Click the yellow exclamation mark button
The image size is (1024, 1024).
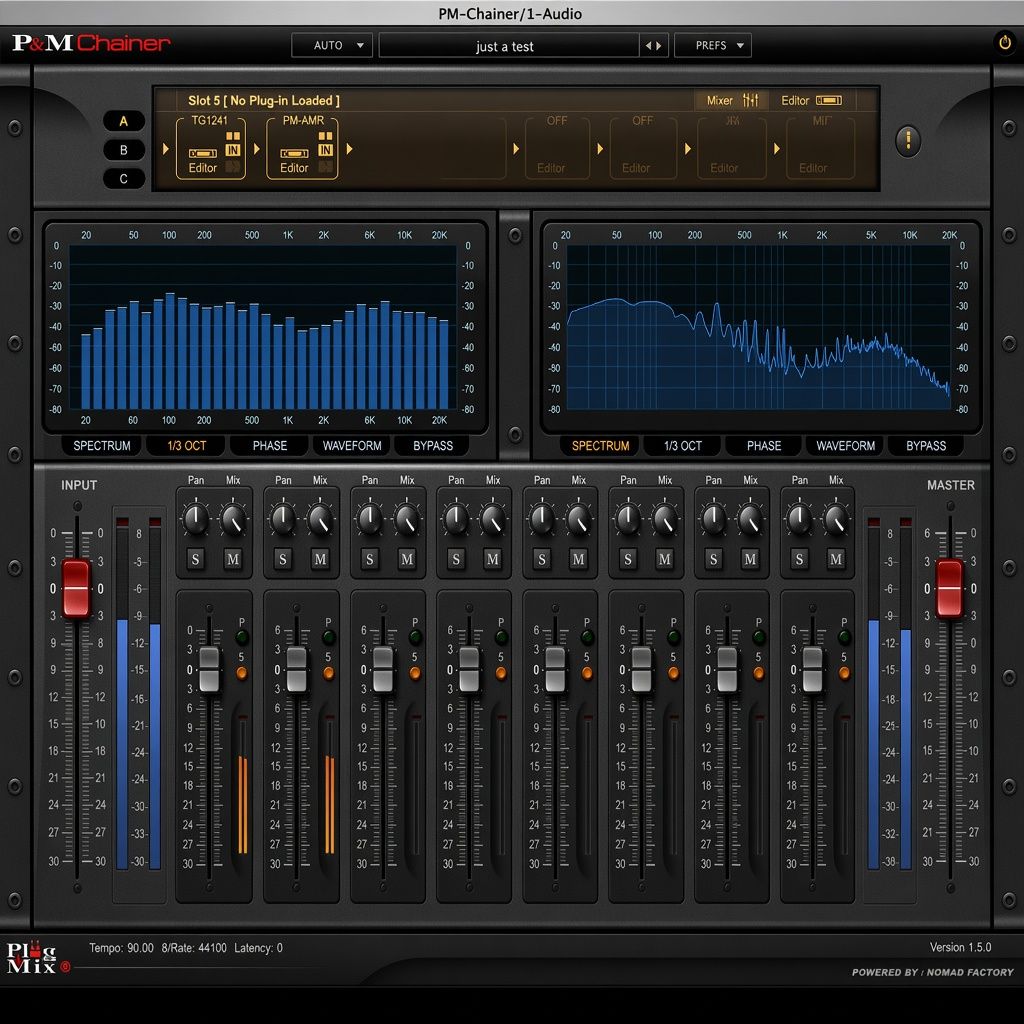(908, 140)
